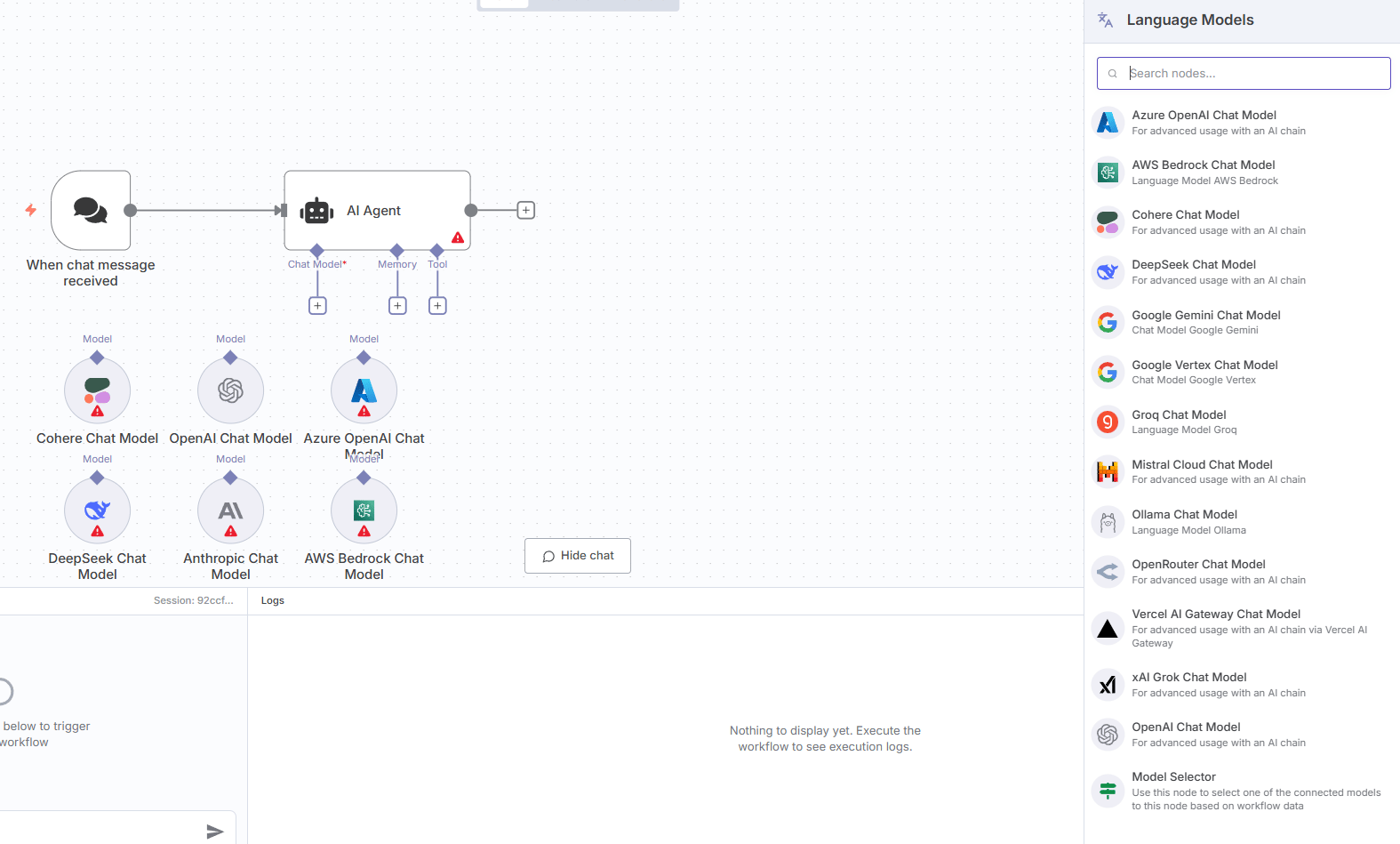Click 'When chat message received' node label

pyautogui.click(x=91, y=273)
